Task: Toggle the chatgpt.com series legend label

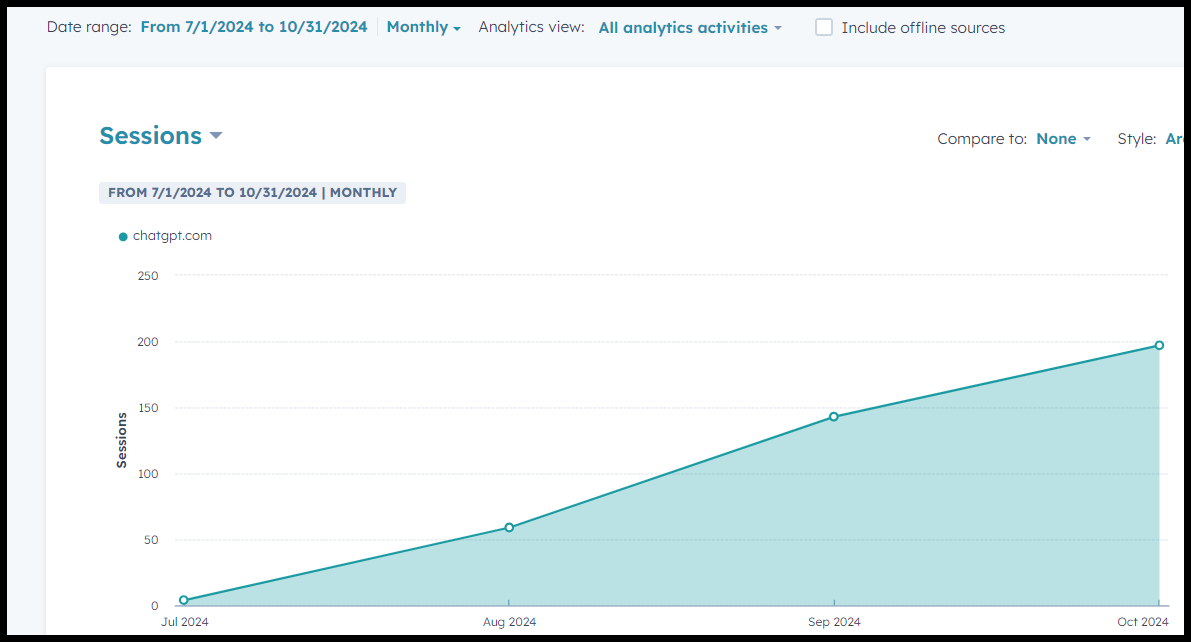Action: point(172,236)
